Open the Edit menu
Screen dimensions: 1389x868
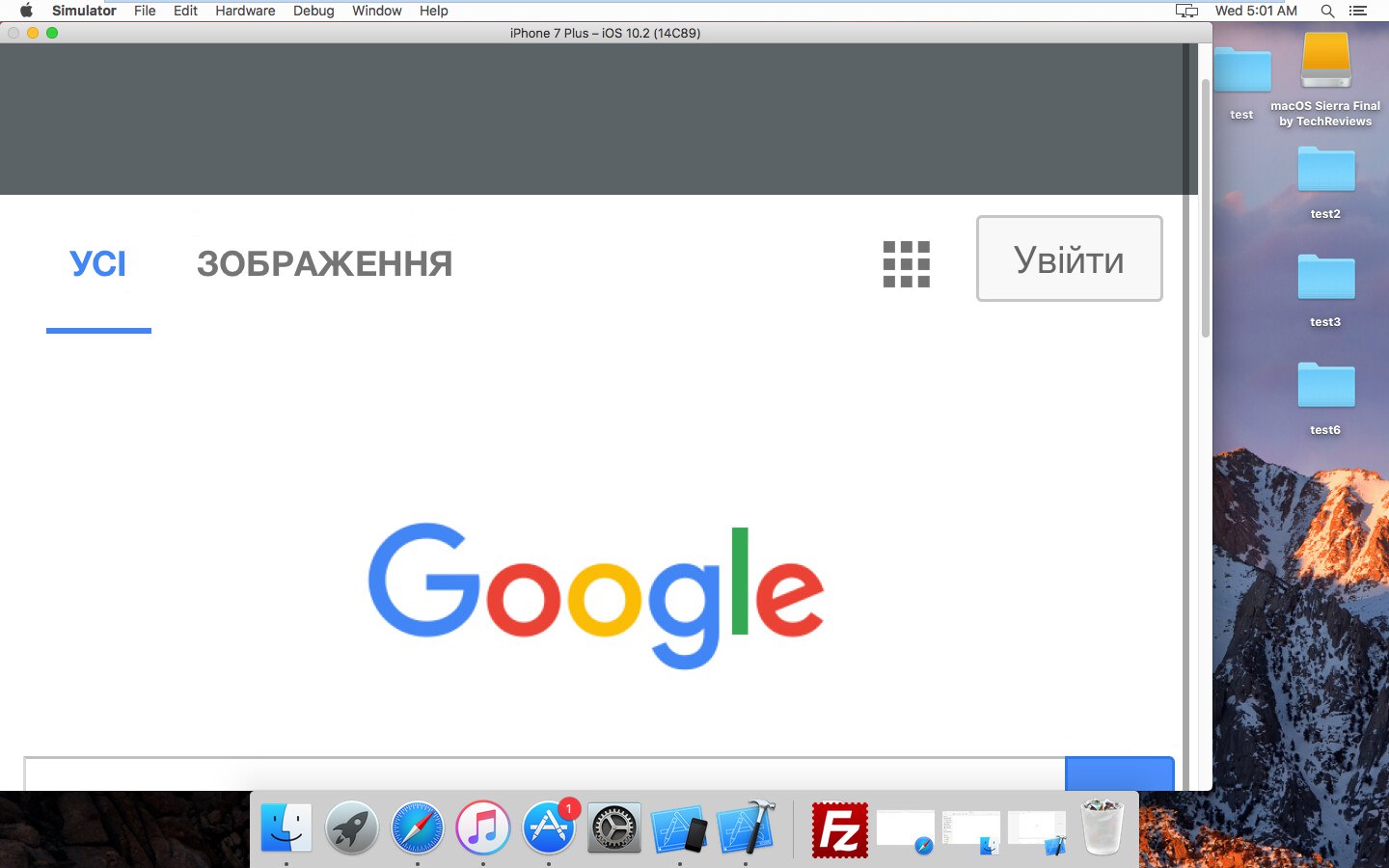coord(185,11)
